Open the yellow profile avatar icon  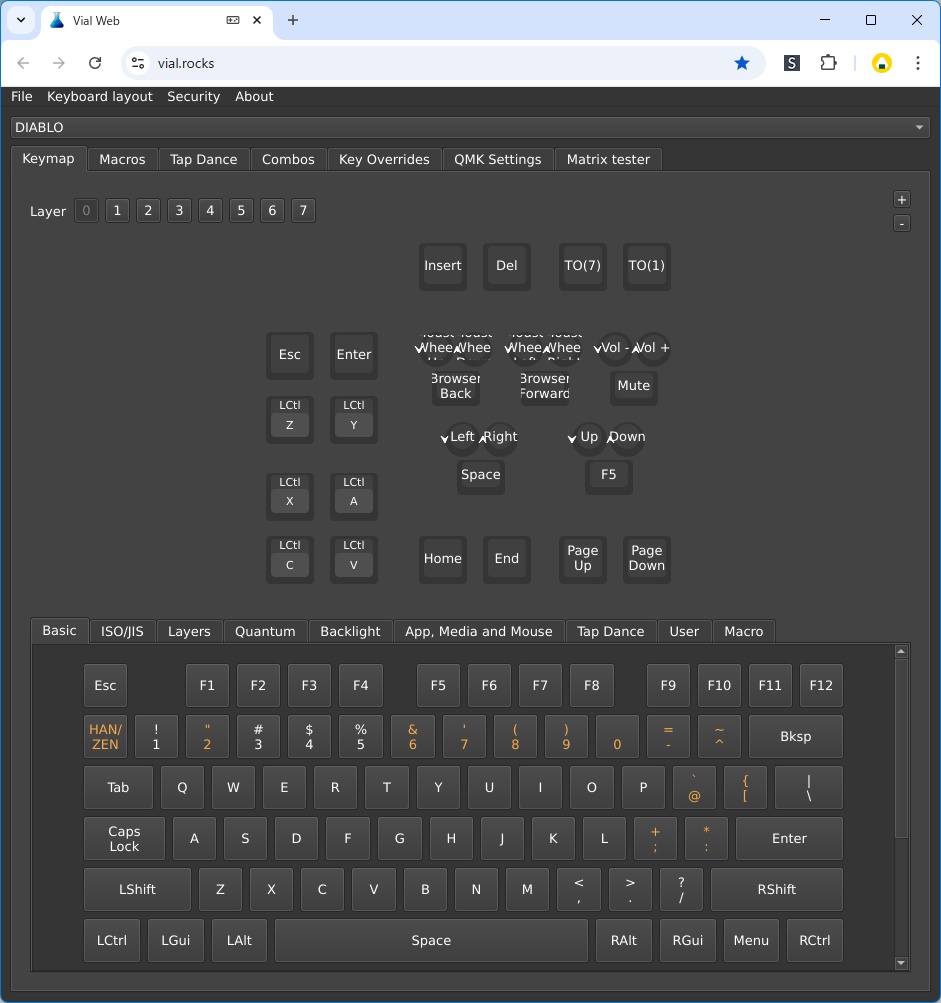tap(882, 63)
